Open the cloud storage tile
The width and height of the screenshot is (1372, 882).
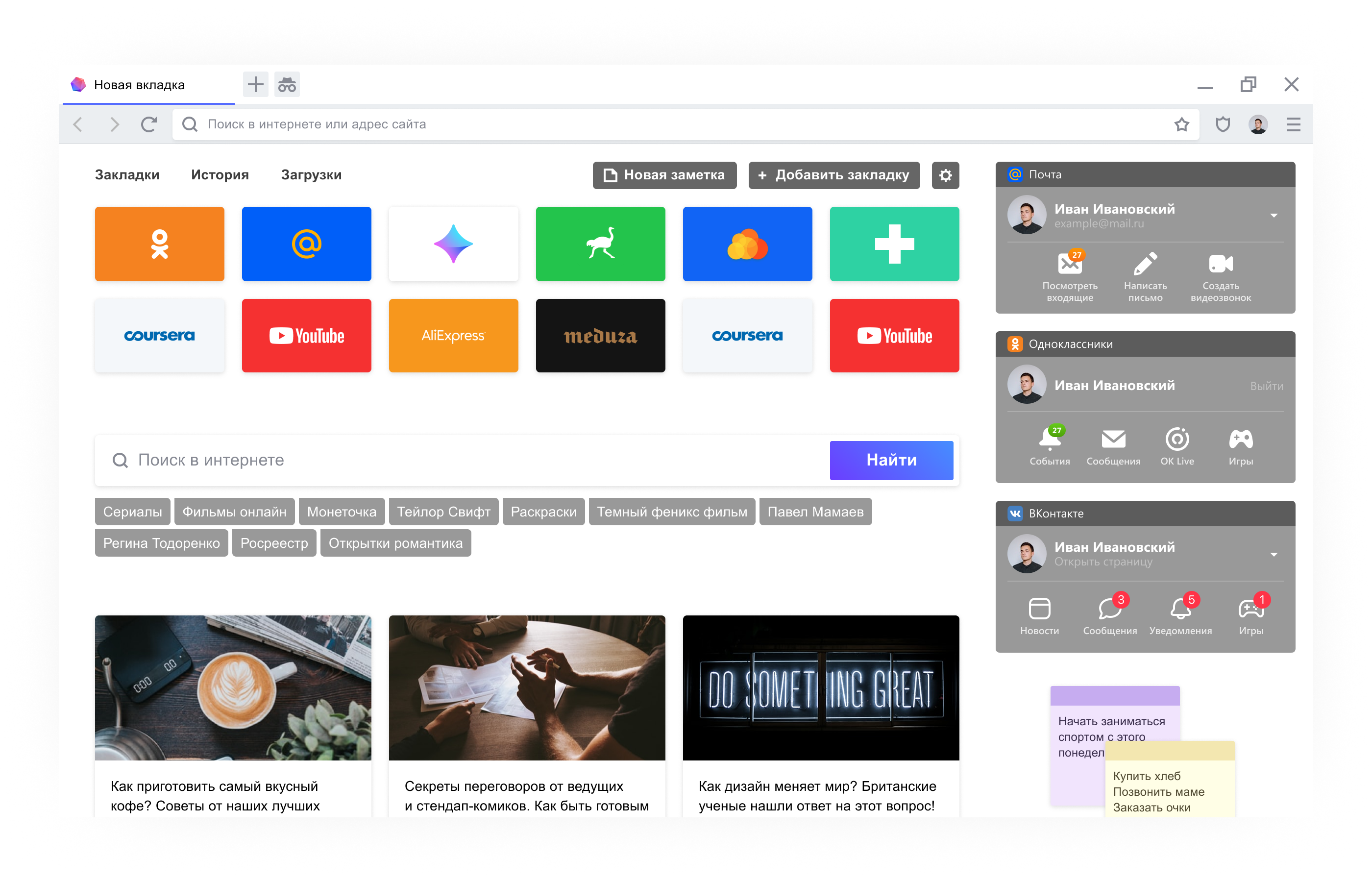click(x=747, y=244)
